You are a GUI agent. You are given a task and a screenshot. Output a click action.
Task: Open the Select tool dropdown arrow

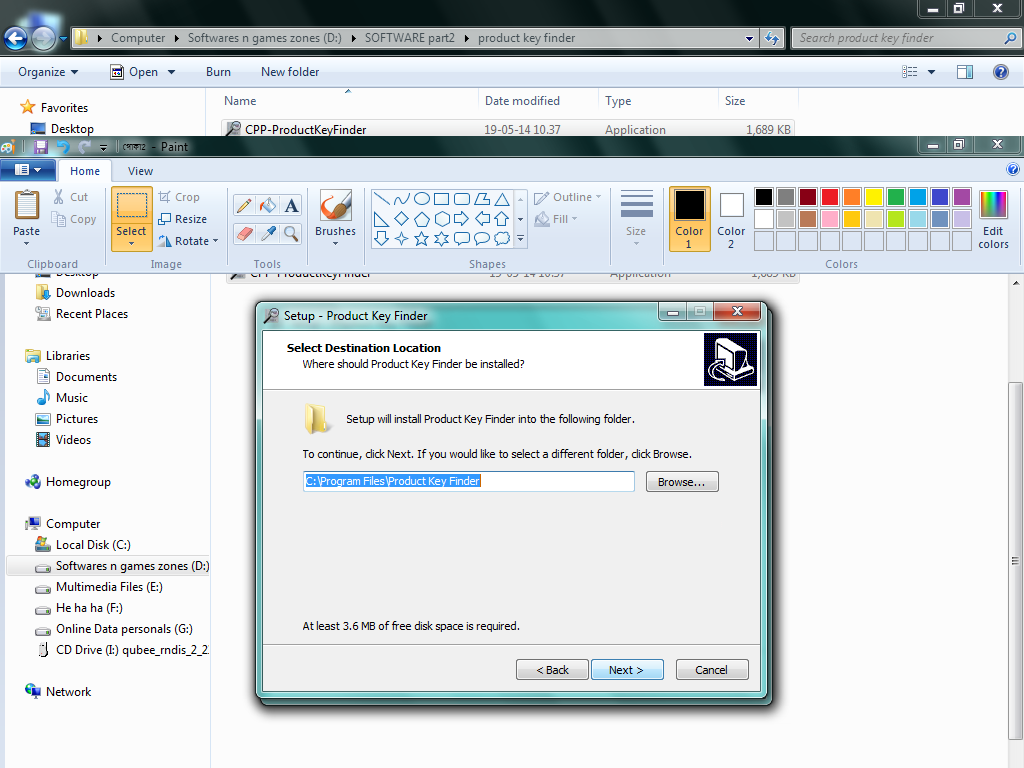(131, 244)
